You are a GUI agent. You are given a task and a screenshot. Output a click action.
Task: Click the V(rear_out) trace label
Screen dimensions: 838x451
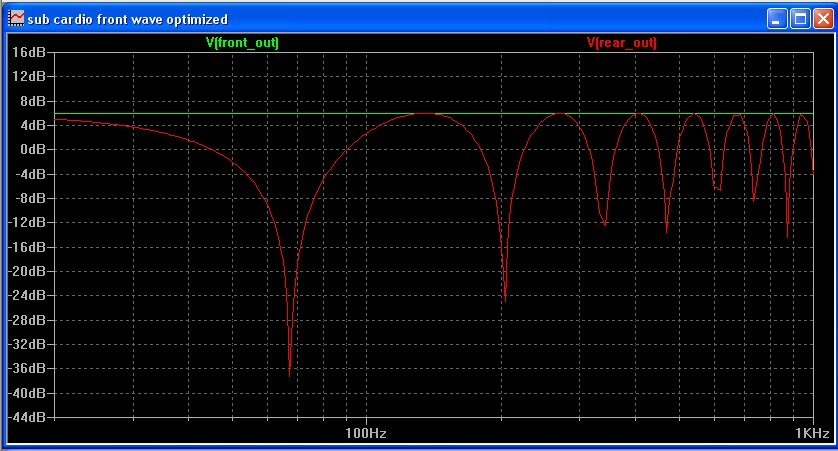pyautogui.click(x=622, y=43)
